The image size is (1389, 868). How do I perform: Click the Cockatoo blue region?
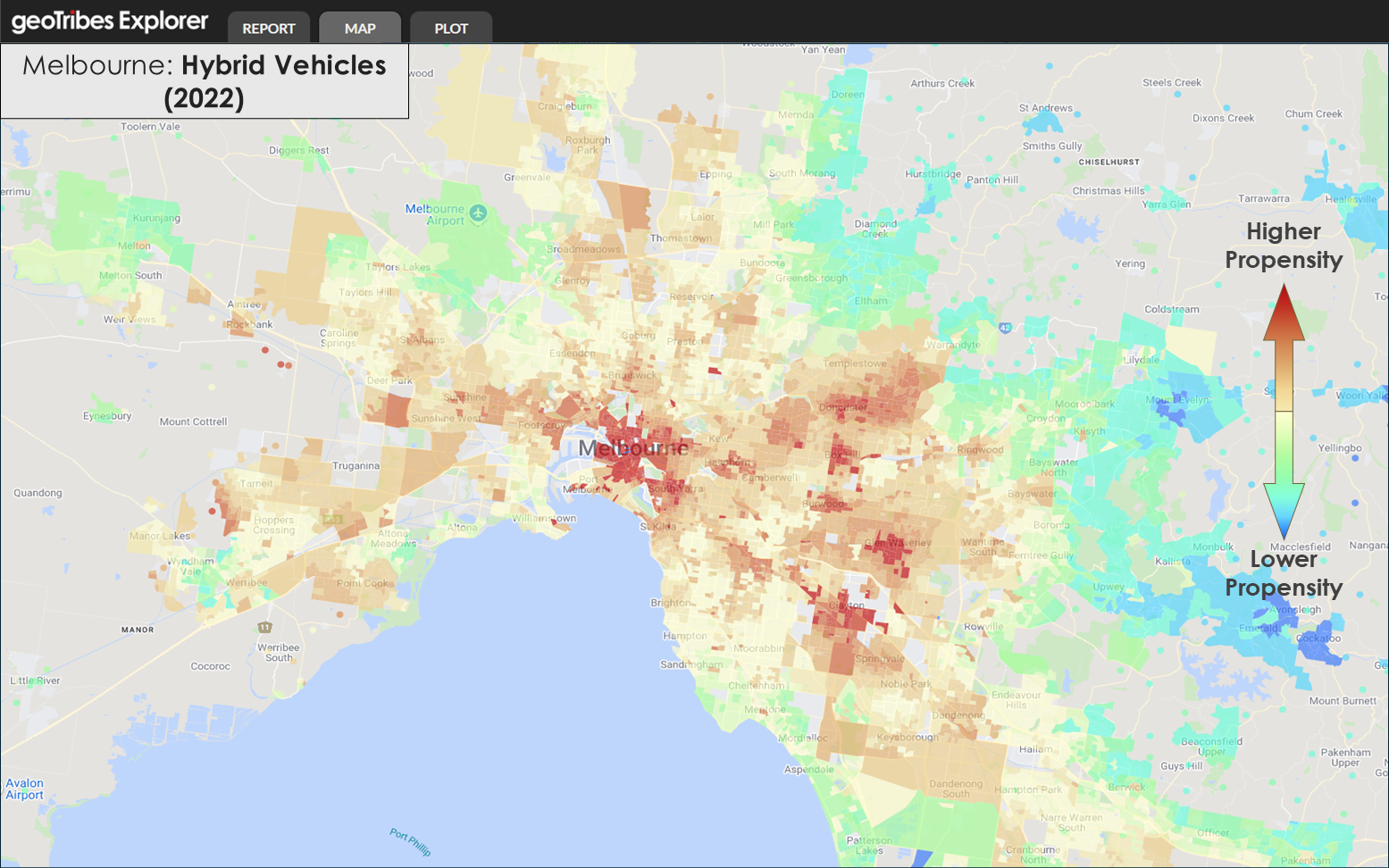point(1318,641)
